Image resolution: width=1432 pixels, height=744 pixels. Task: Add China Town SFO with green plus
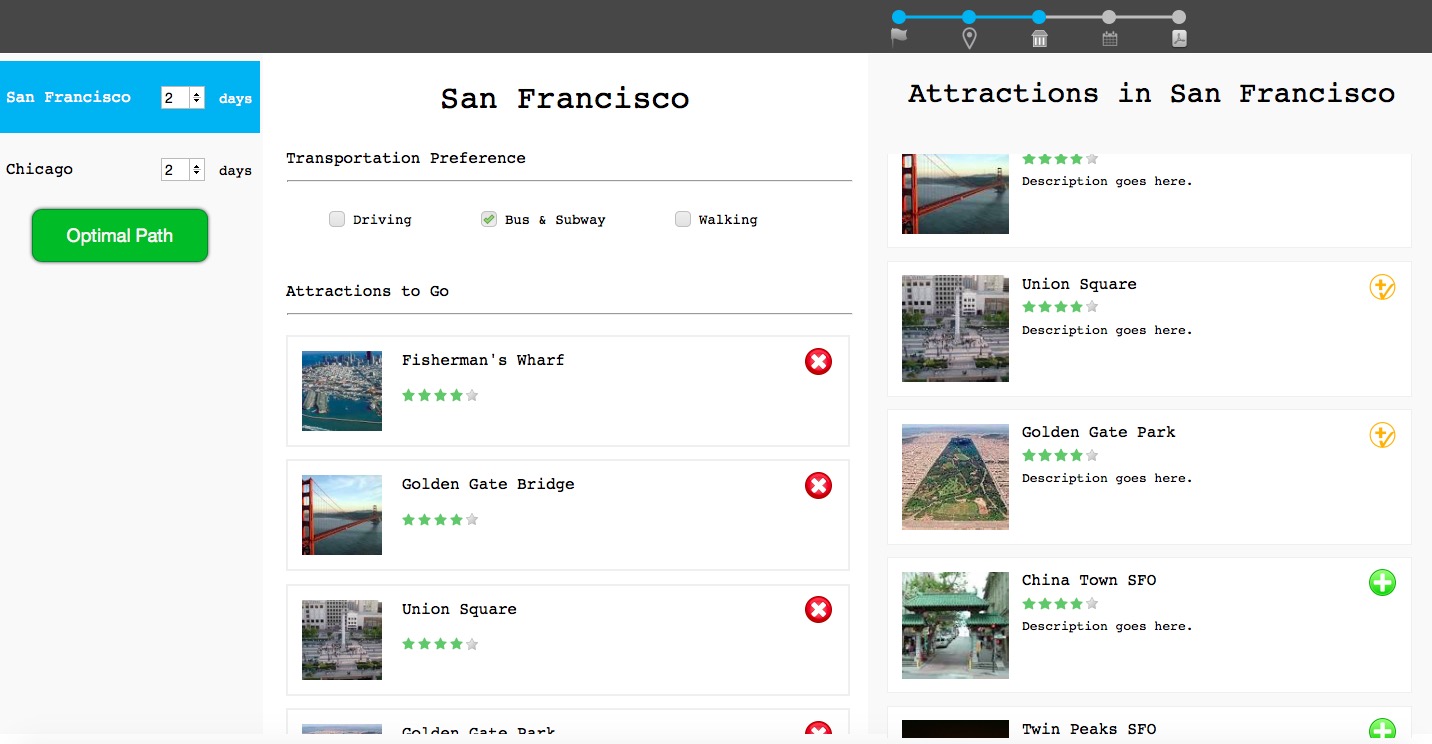click(x=1382, y=582)
